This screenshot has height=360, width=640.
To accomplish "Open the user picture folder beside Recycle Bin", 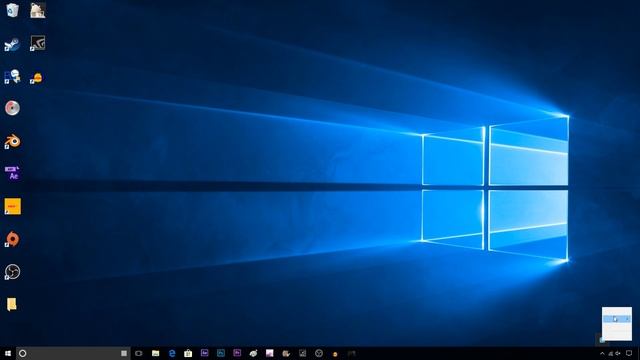I will coord(38,10).
